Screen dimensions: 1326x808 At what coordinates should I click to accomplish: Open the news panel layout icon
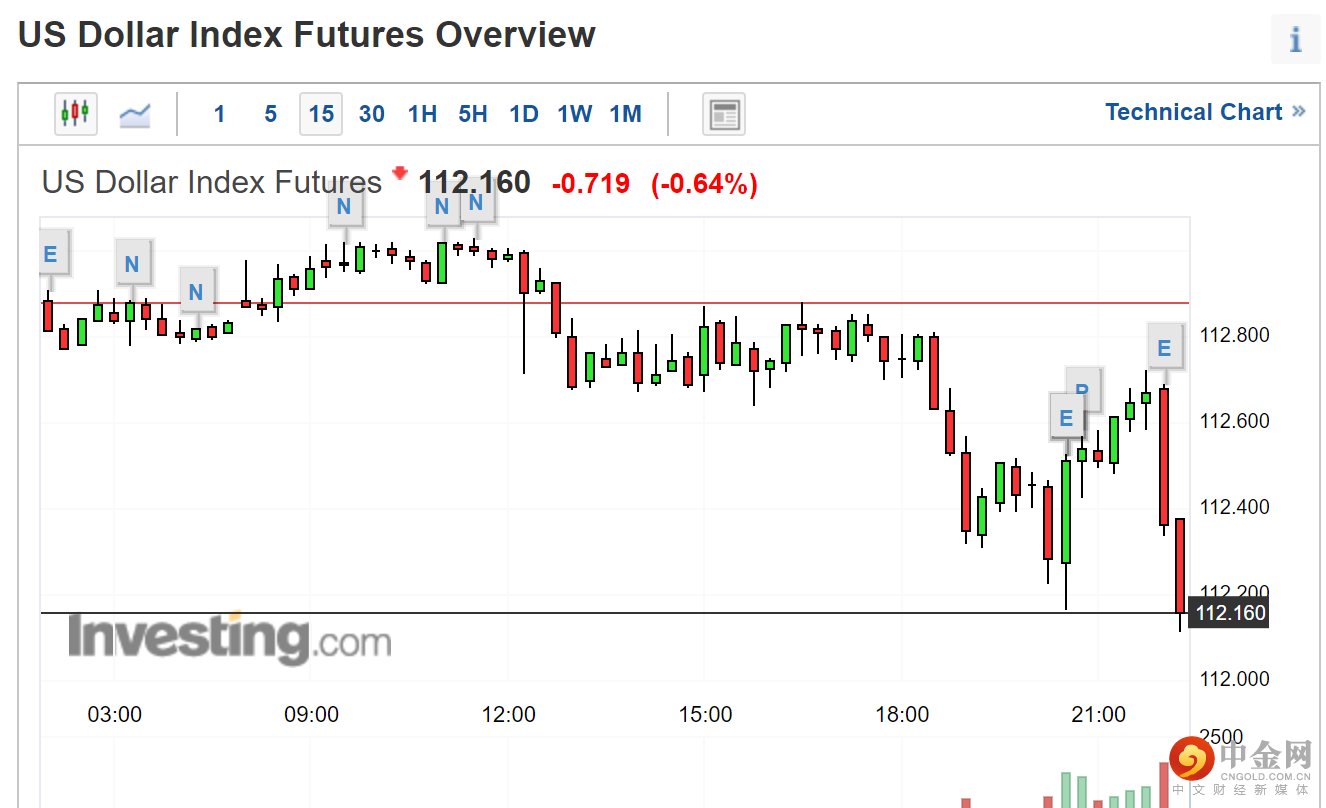[x=724, y=114]
